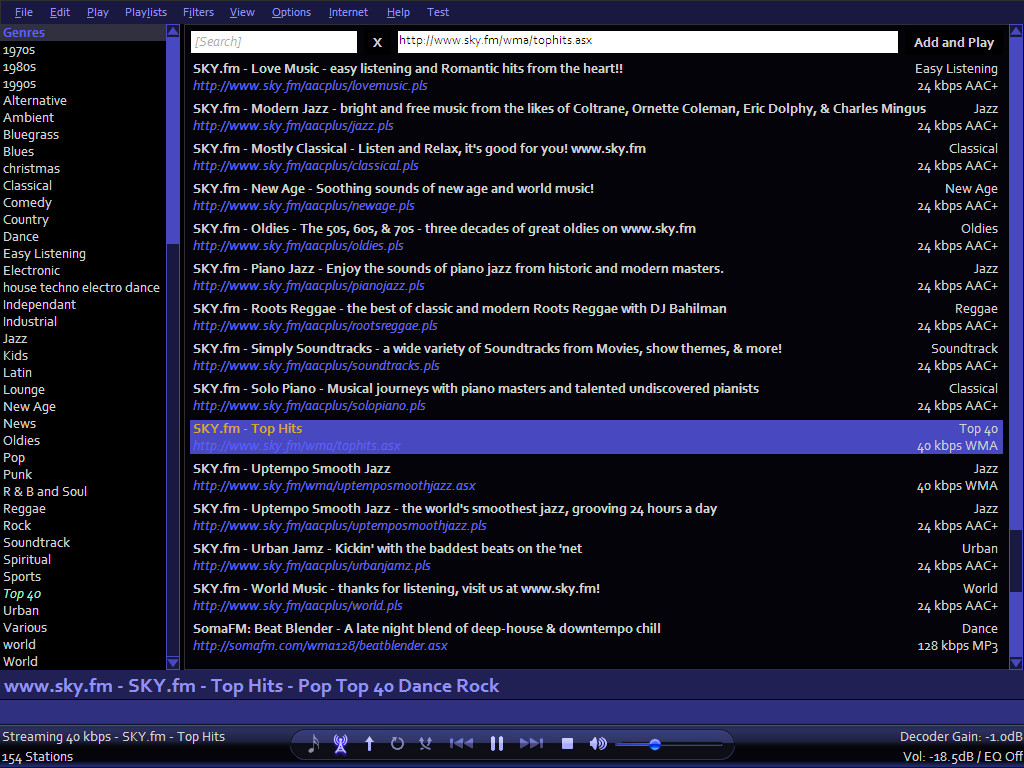Select house techno electro dance genre
Screen dimensions: 1024x768
[81, 287]
